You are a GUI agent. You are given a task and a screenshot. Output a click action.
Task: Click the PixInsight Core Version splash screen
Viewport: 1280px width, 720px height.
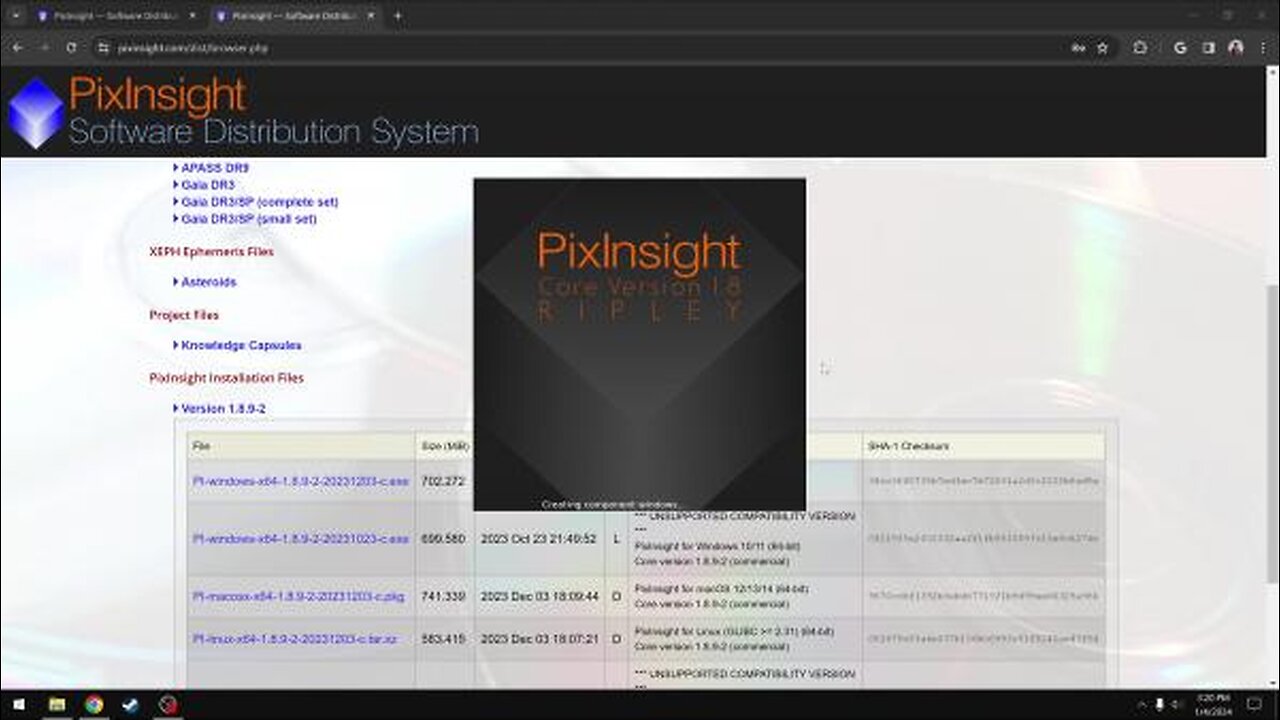[x=639, y=345]
